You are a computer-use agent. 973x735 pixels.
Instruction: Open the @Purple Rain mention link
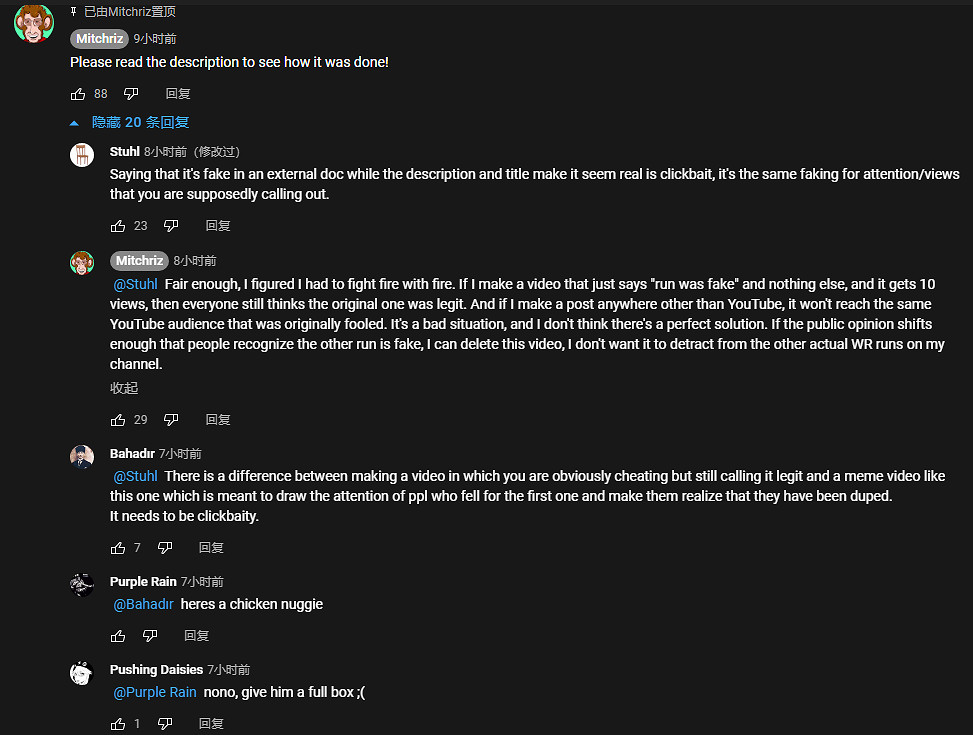155,692
